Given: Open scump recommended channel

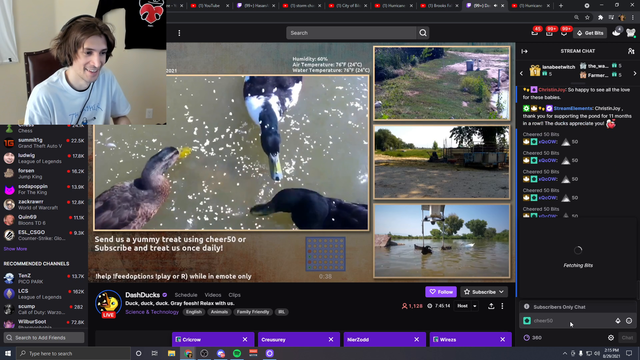Looking at the screenshot, I should coord(44,309).
